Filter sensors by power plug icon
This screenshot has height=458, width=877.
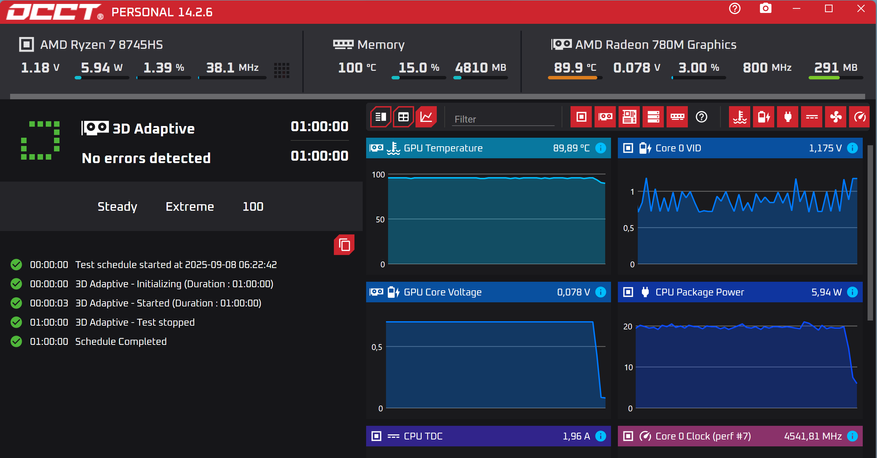point(787,117)
